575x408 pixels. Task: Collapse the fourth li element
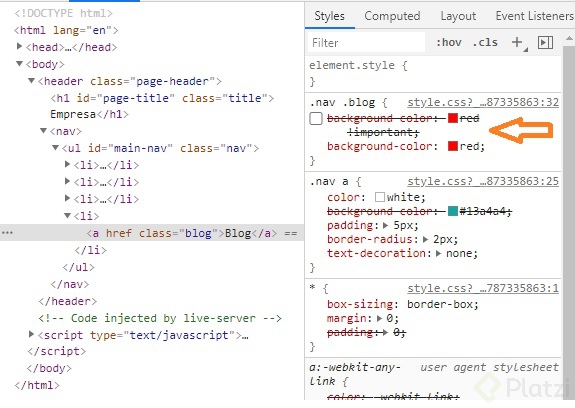[67, 215]
